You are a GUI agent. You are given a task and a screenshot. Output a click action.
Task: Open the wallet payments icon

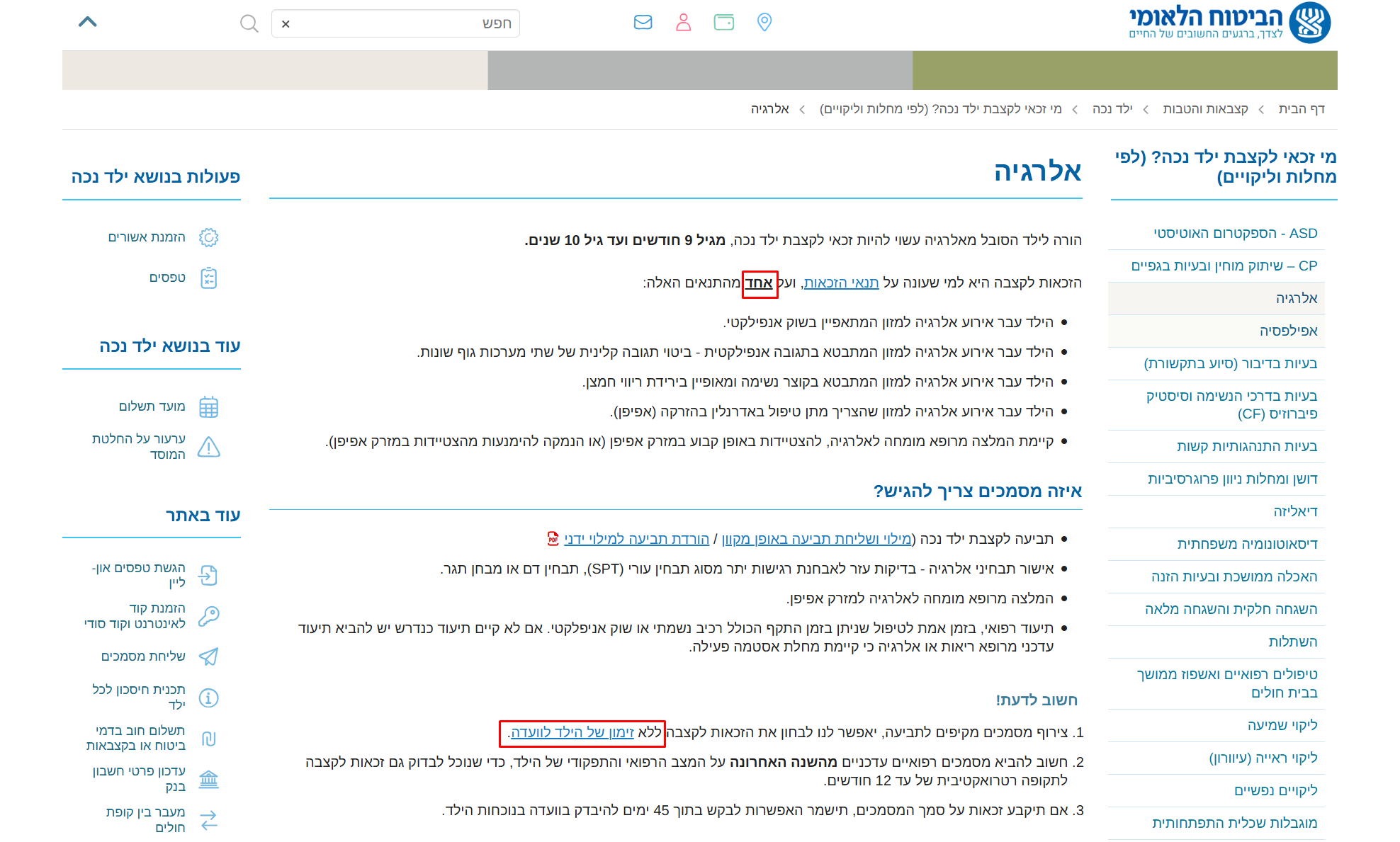click(x=723, y=23)
